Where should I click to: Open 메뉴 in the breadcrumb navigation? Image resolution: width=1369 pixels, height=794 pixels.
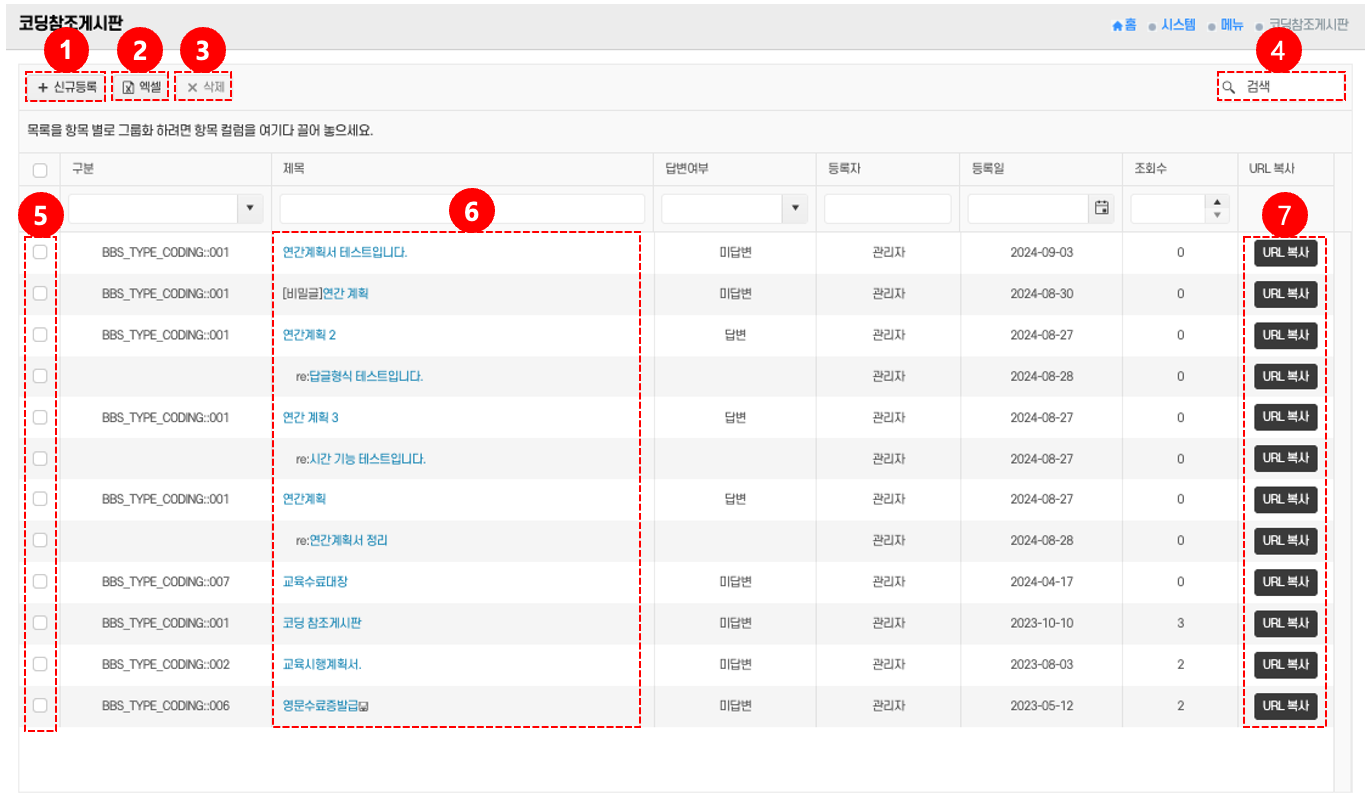coord(1231,26)
